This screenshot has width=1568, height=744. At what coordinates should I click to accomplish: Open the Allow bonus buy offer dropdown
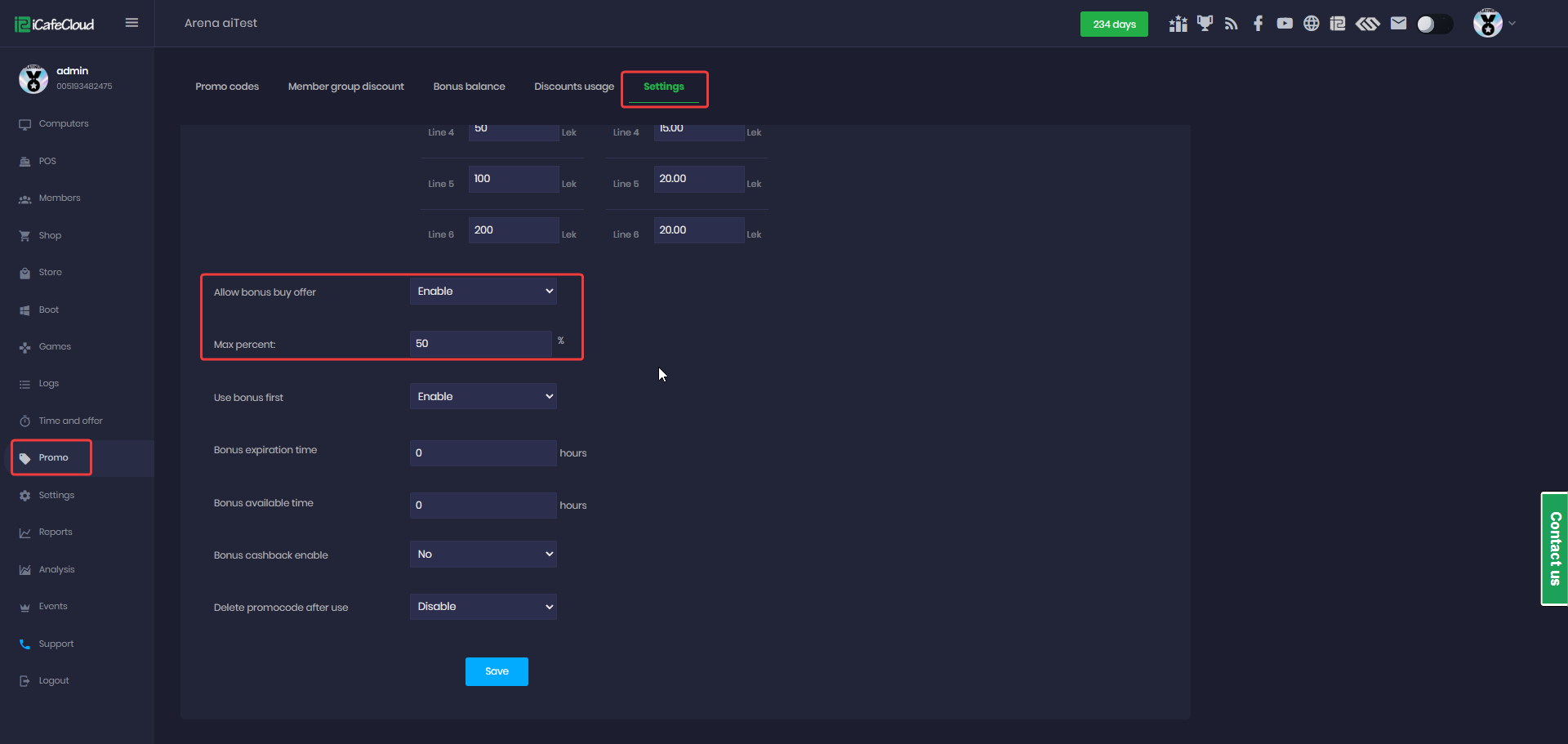coord(483,292)
